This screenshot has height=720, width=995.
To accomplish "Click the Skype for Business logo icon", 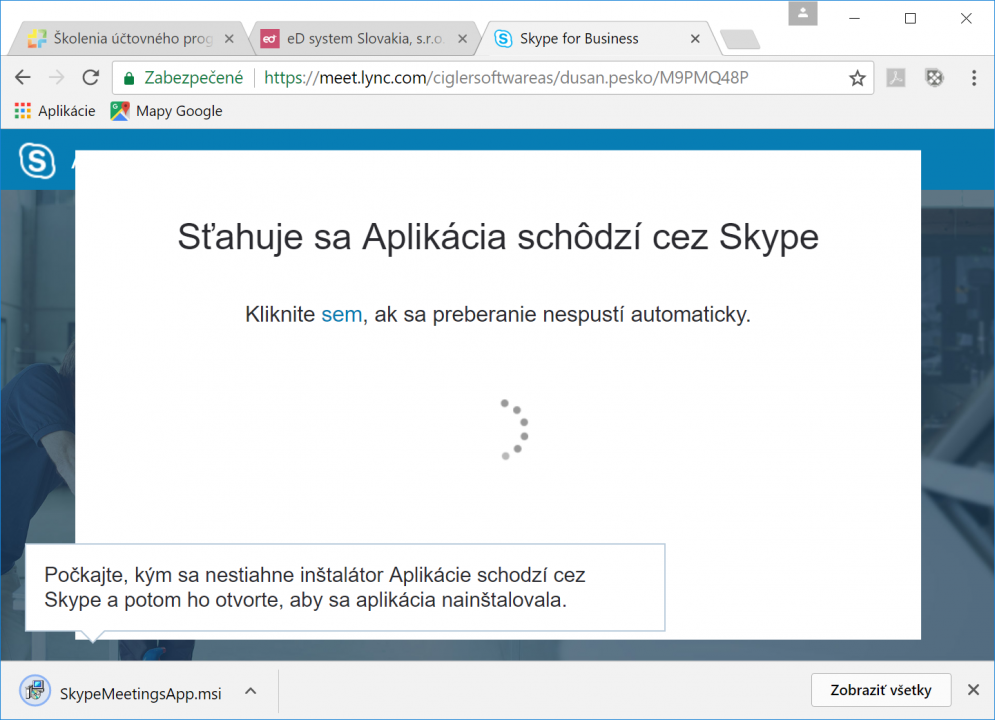I will [x=38, y=161].
